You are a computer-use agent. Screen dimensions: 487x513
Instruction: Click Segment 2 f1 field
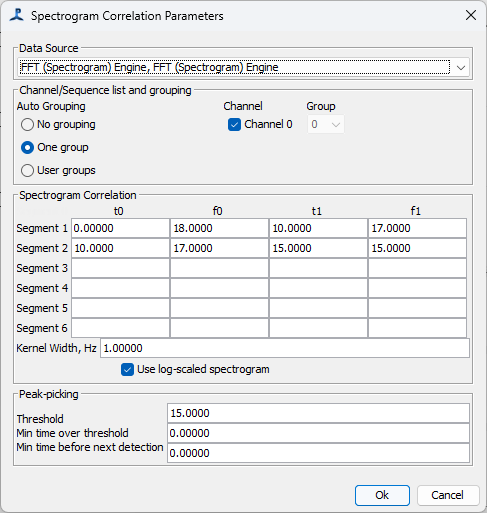tap(417, 248)
